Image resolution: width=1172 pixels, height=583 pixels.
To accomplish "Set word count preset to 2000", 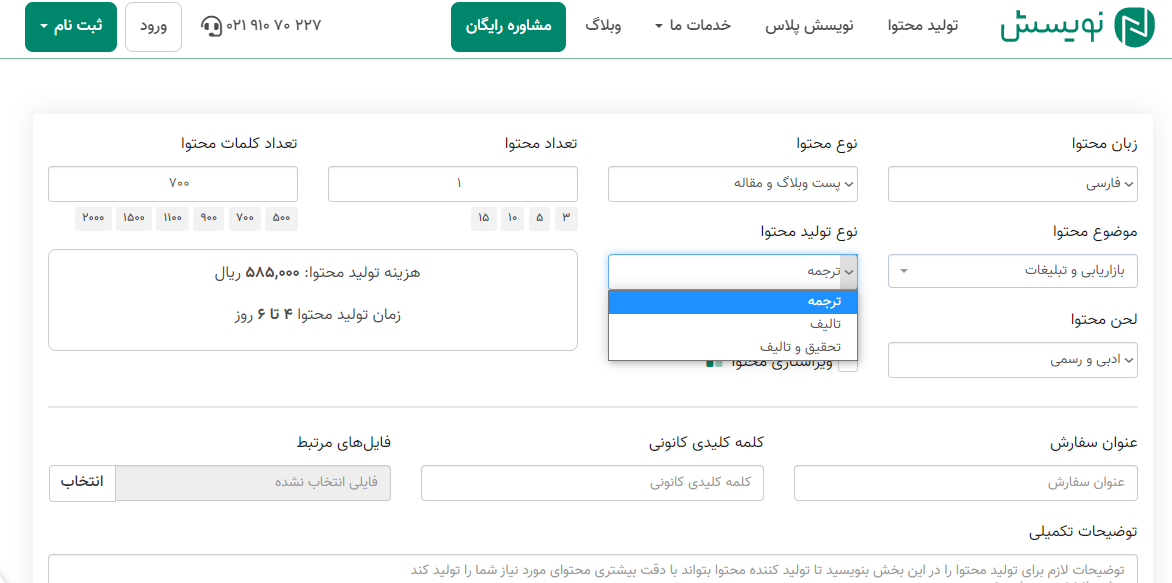I will [x=93, y=218].
